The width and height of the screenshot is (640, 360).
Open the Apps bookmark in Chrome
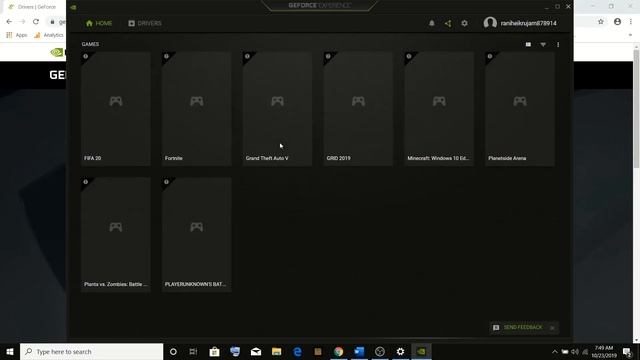coord(17,35)
